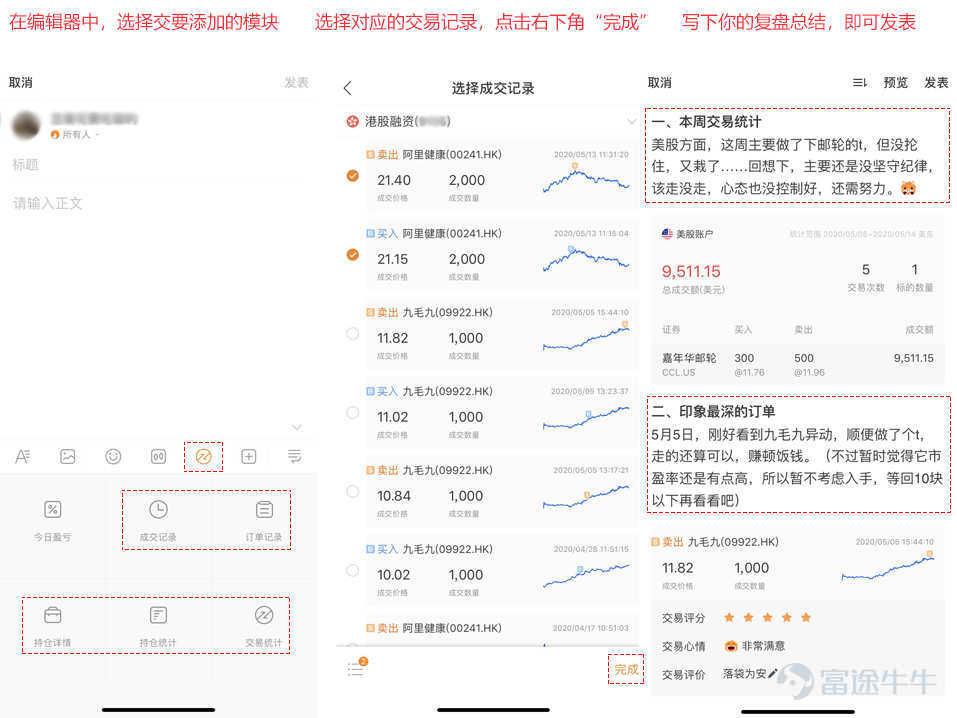Set the 交易评分 third star
Screen dimensions: 957x718
(x=767, y=617)
